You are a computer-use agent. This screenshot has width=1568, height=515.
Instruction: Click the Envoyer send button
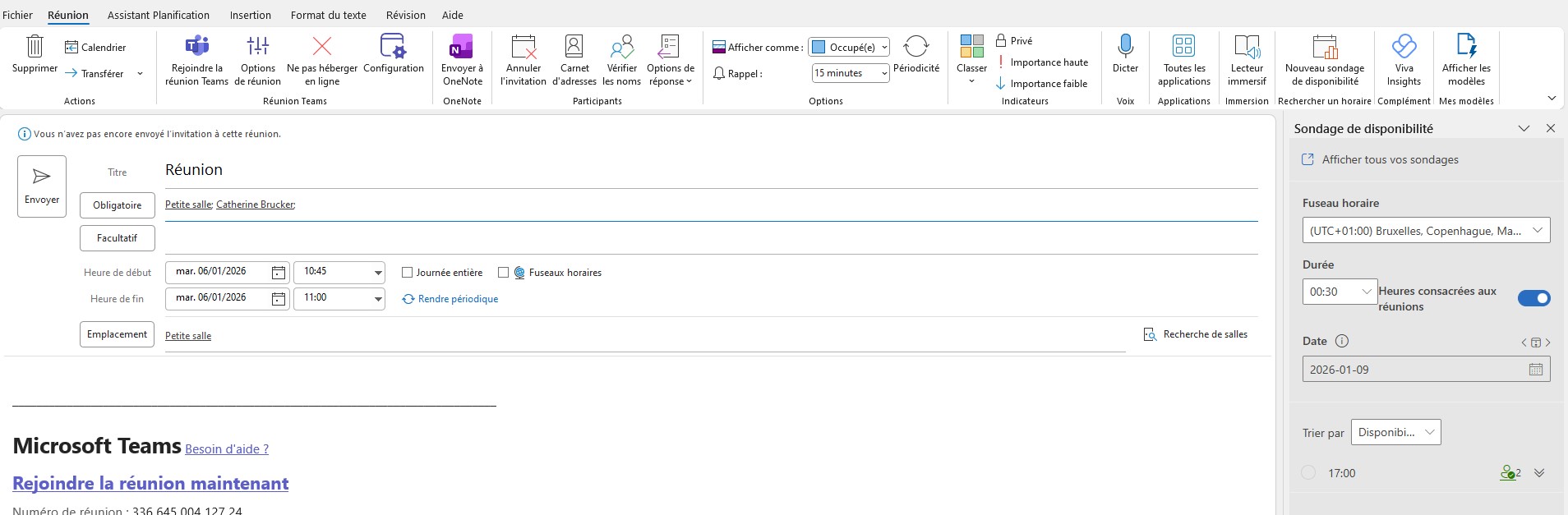click(x=42, y=186)
